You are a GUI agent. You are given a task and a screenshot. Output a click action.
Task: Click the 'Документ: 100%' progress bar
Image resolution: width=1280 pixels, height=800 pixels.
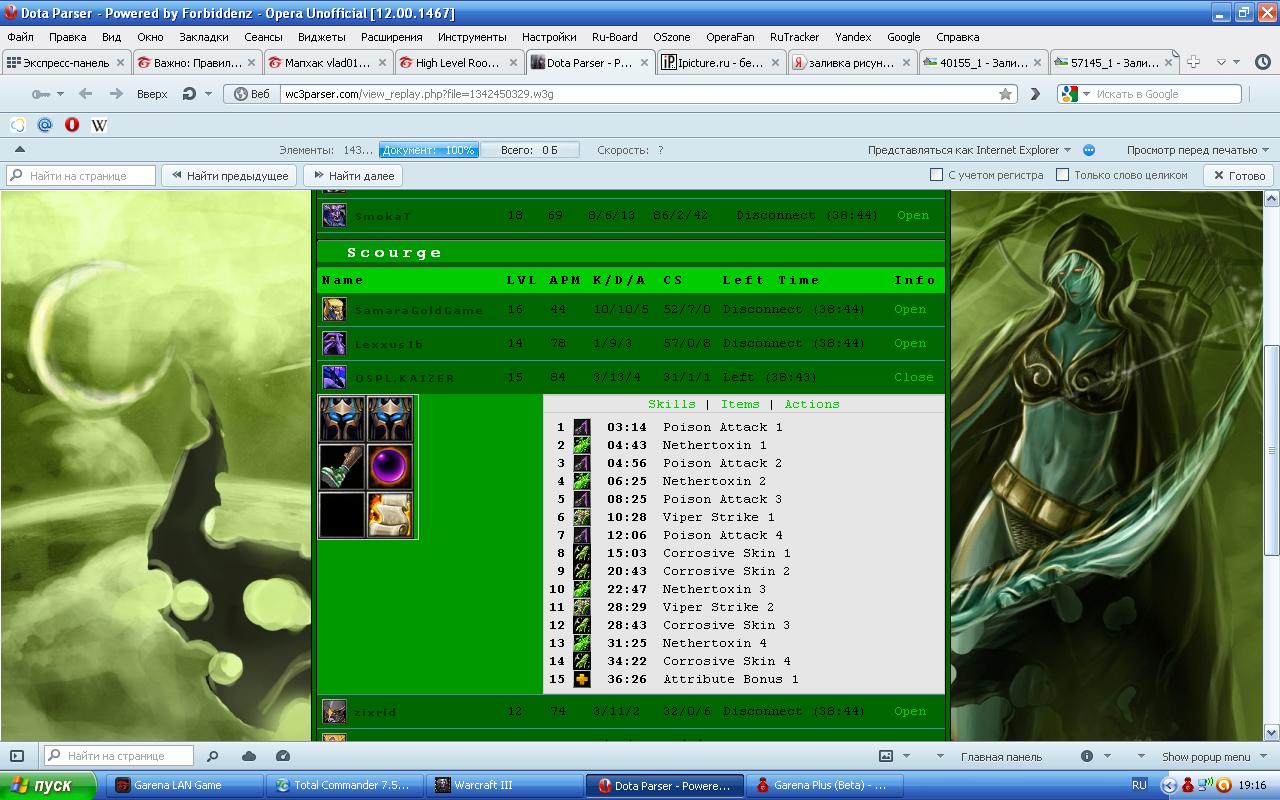point(429,150)
